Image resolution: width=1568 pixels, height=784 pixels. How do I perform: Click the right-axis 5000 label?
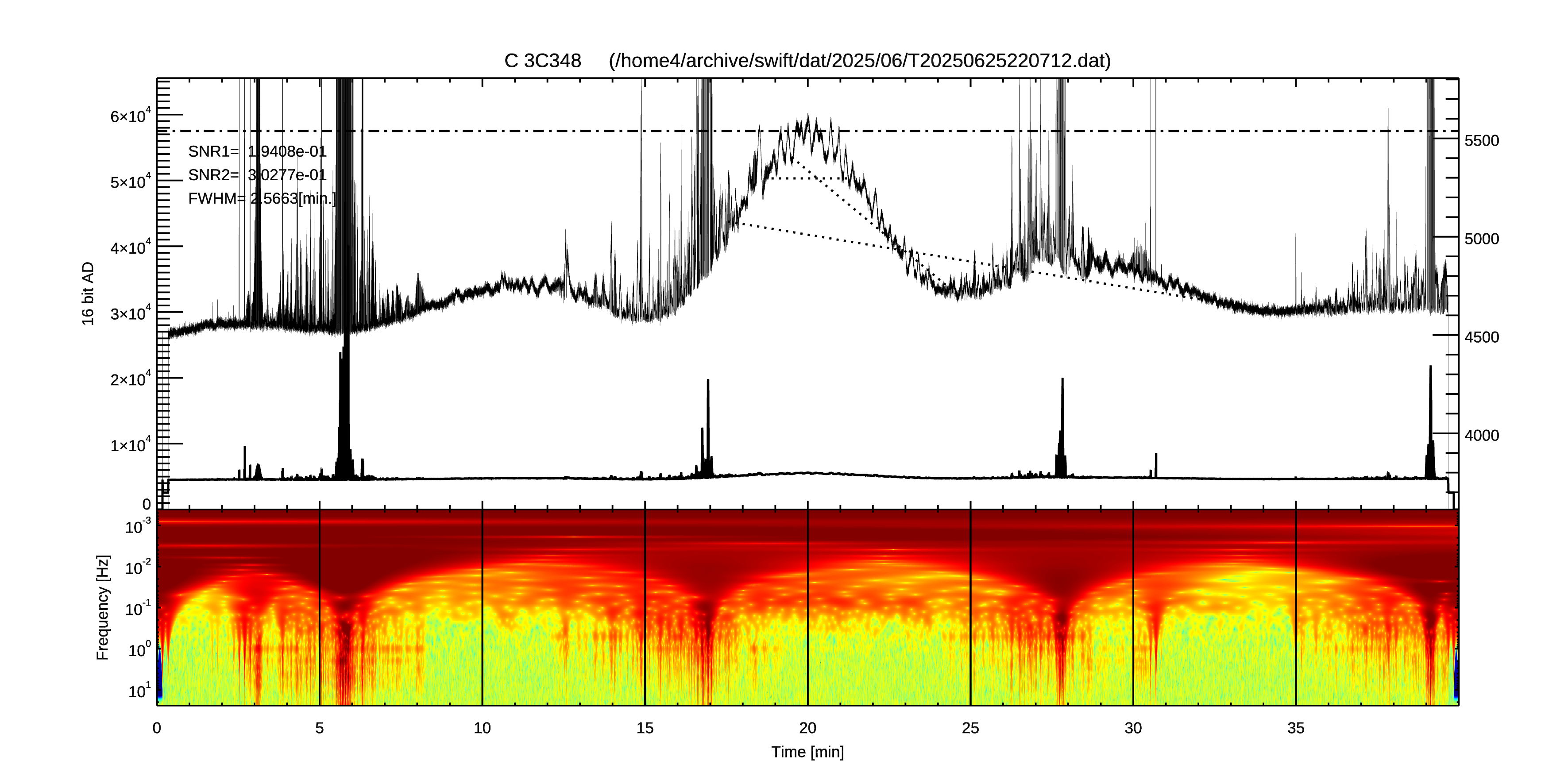click(x=1482, y=239)
